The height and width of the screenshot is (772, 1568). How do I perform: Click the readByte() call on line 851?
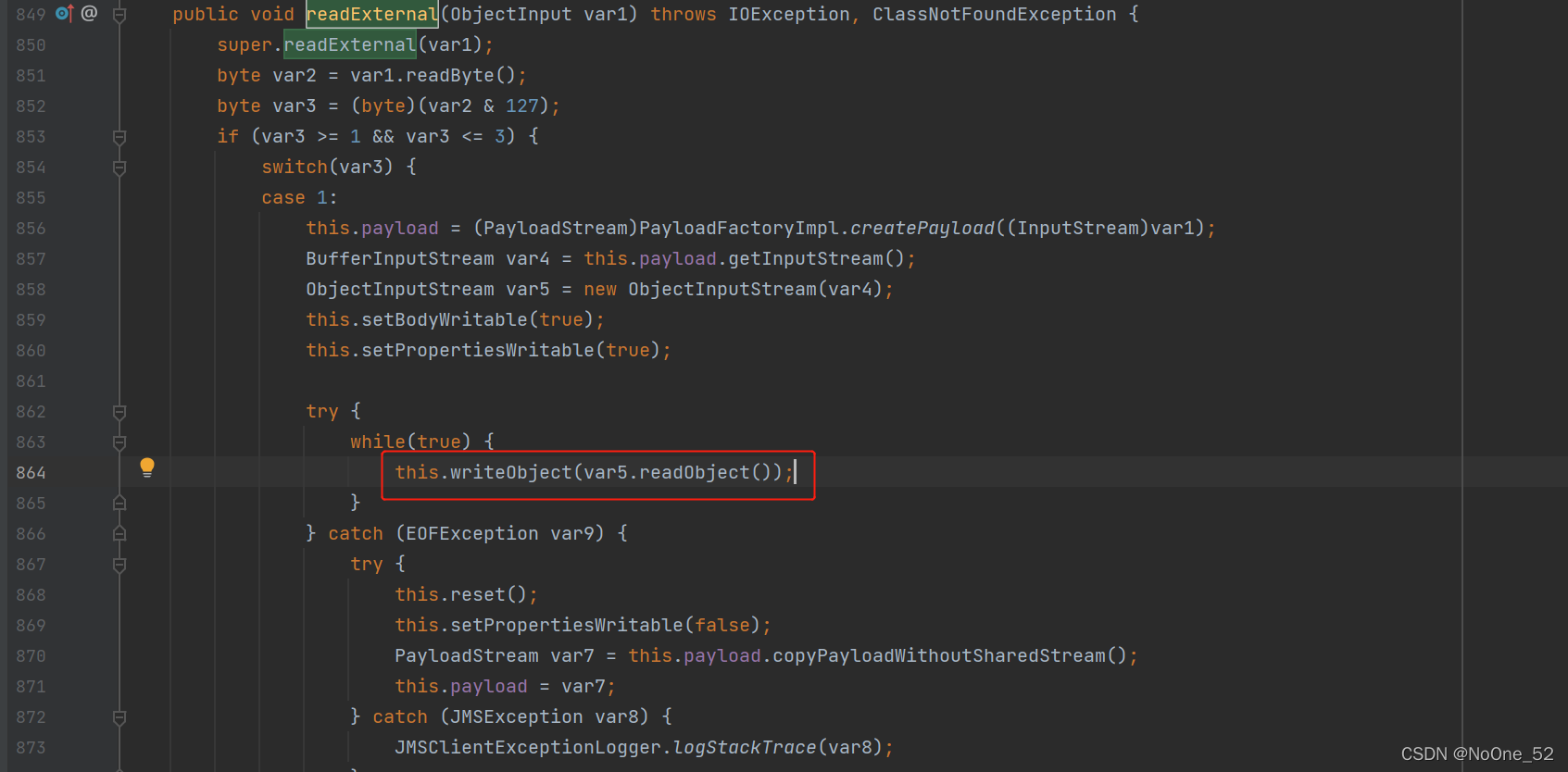[x=460, y=75]
